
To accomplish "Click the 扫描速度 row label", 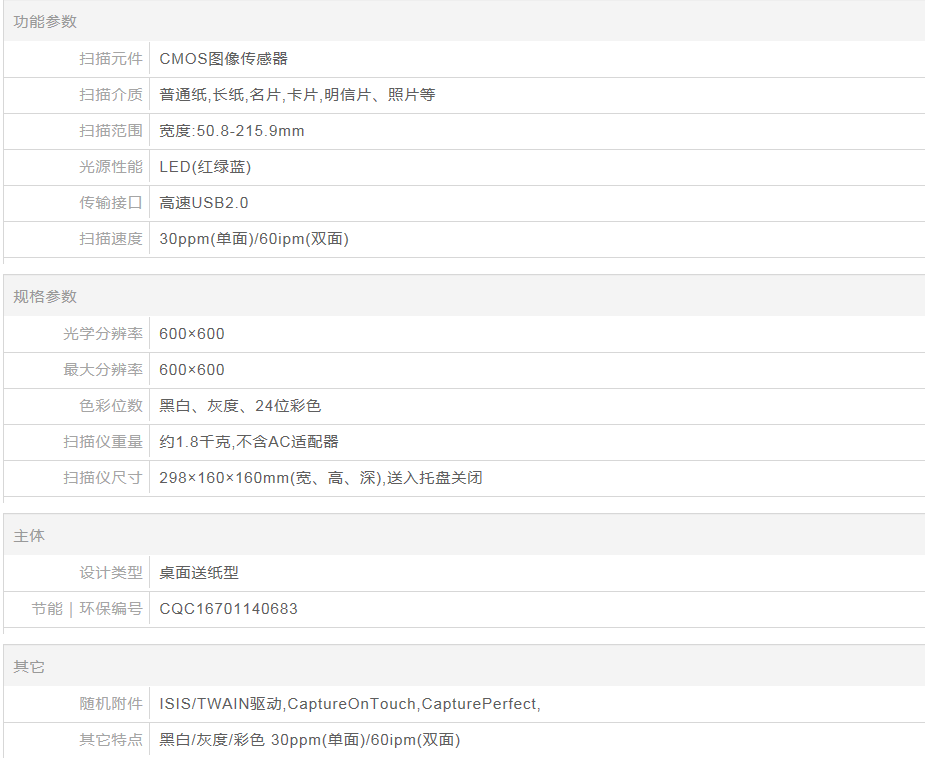I will (x=111, y=239).
